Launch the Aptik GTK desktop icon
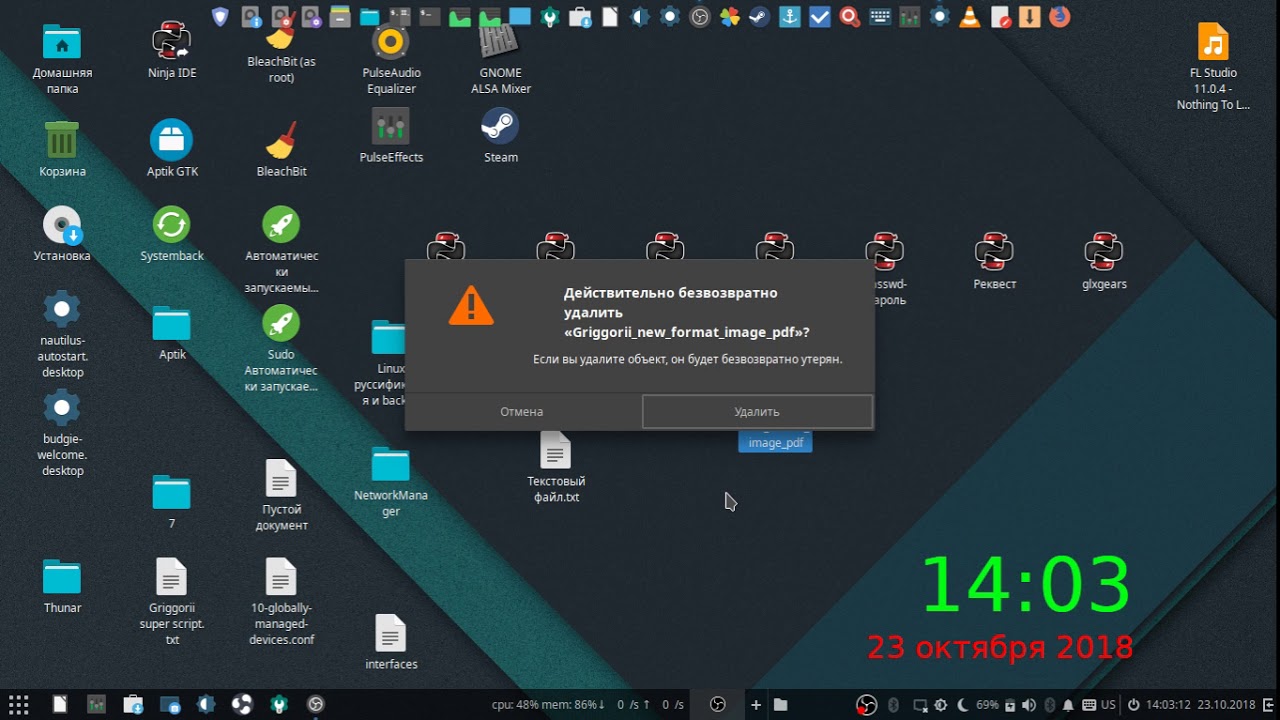Image resolution: width=1280 pixels, height=720 pixels. (172, 139)
